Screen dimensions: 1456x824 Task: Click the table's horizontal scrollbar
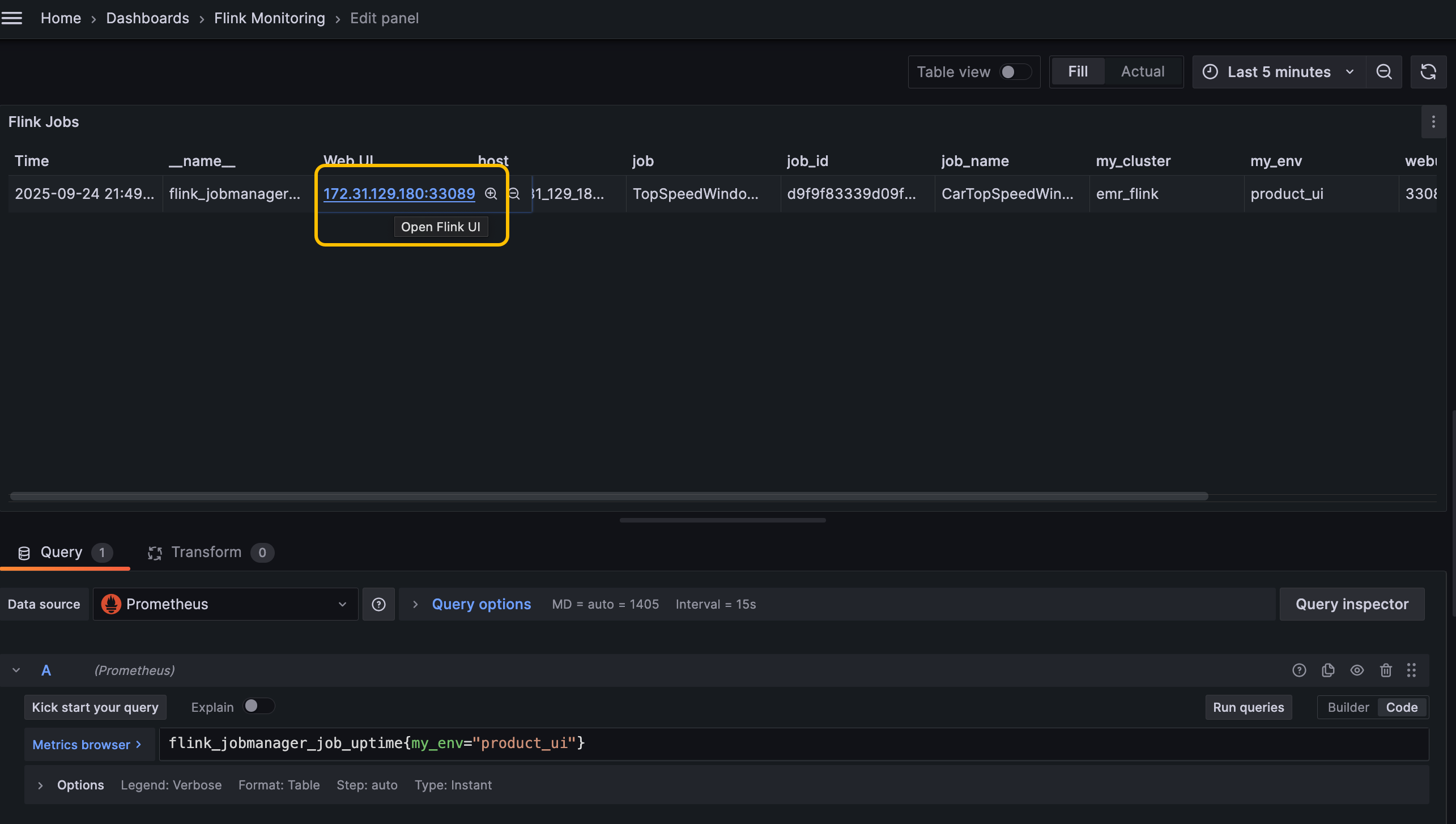(x=609, y=496)
